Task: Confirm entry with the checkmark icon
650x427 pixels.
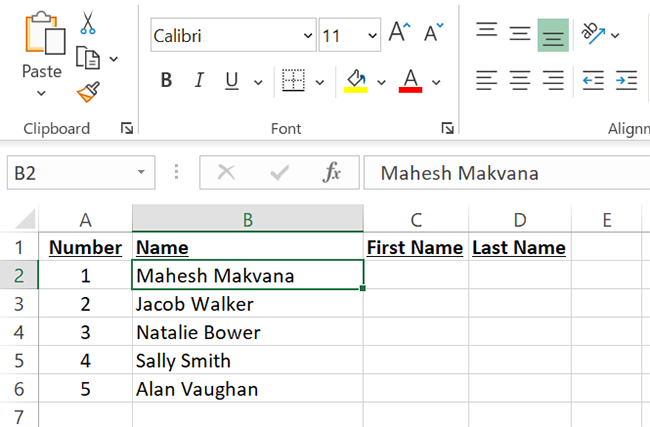Action: tap(279, 172)
